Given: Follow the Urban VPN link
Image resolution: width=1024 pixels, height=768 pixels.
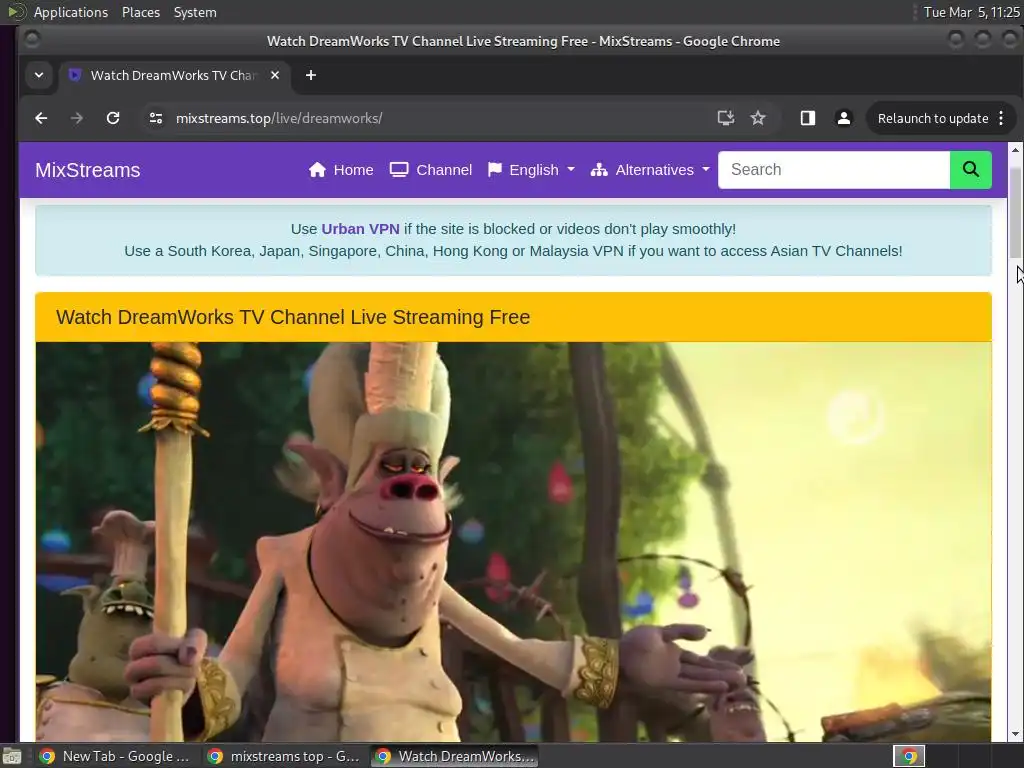Looking at the screenshot, I should [x=360, y=229].
